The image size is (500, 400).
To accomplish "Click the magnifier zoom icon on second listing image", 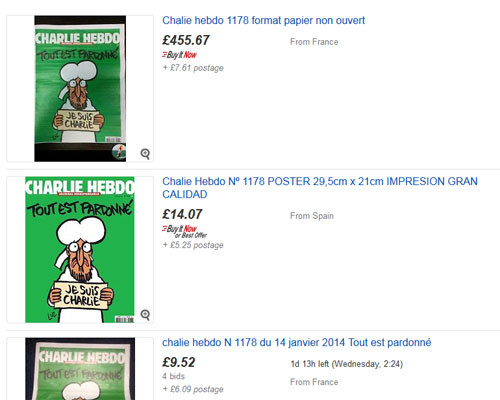I will coord(145,315).
